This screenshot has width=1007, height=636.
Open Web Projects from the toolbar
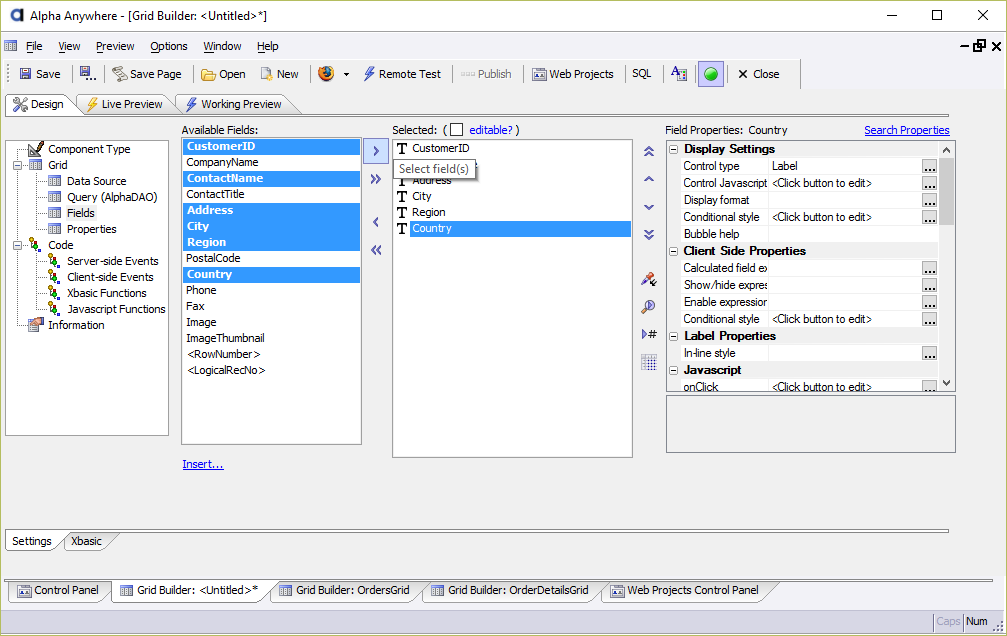(573, 74)
